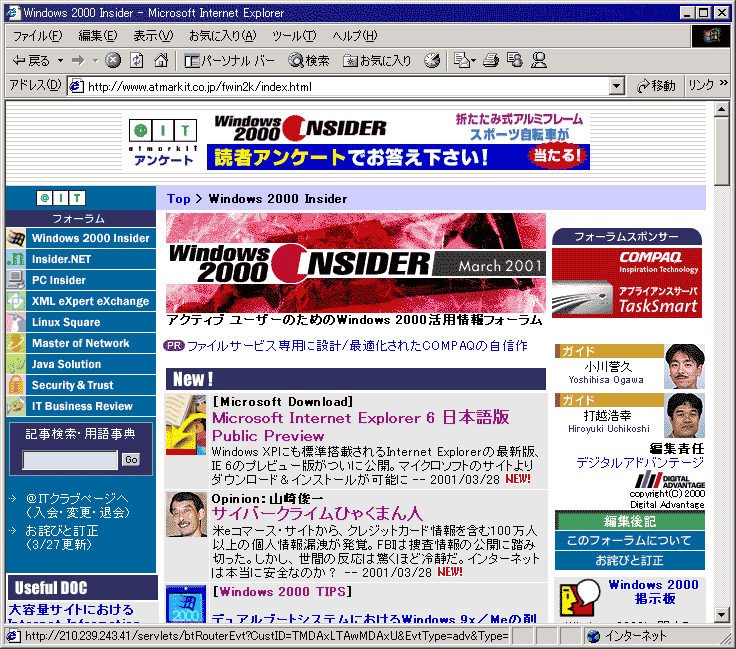Open the PR COMPAQ file service link
Viewport: 736px width, 649px height.
click(357, 346)
